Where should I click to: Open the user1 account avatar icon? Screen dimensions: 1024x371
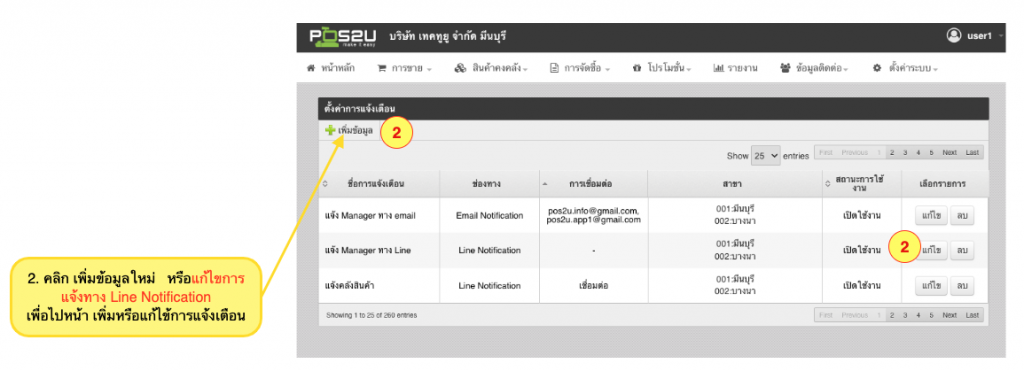(953, 35)
